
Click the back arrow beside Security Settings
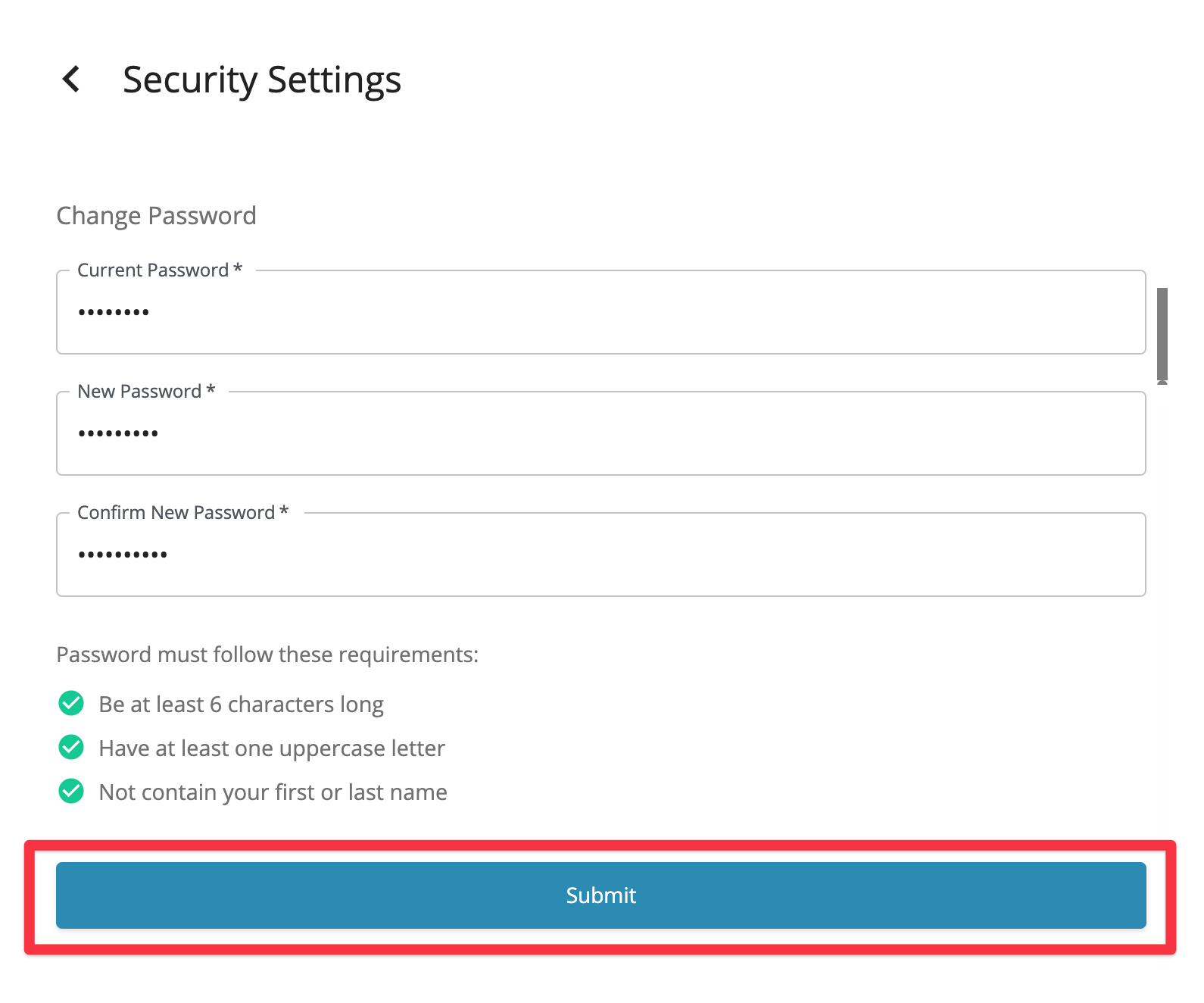(x=71, y=79)
